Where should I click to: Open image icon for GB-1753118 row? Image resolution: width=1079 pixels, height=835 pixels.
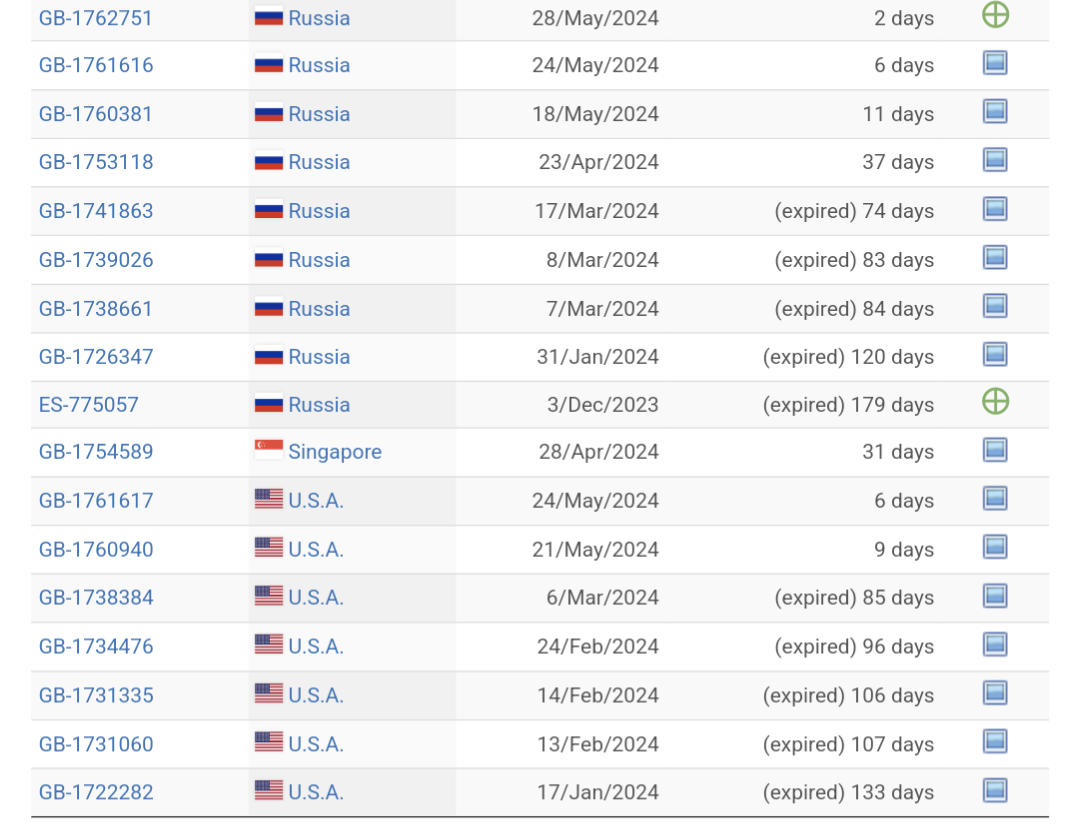tap(995, 160)
